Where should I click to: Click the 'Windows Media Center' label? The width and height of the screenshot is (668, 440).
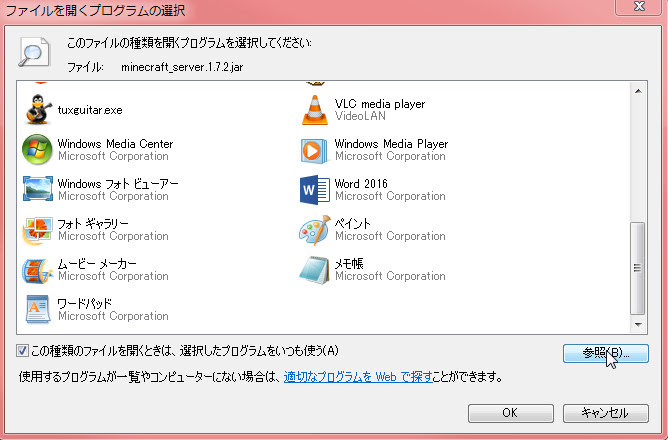pyautogui.click(x=115, y=144)
